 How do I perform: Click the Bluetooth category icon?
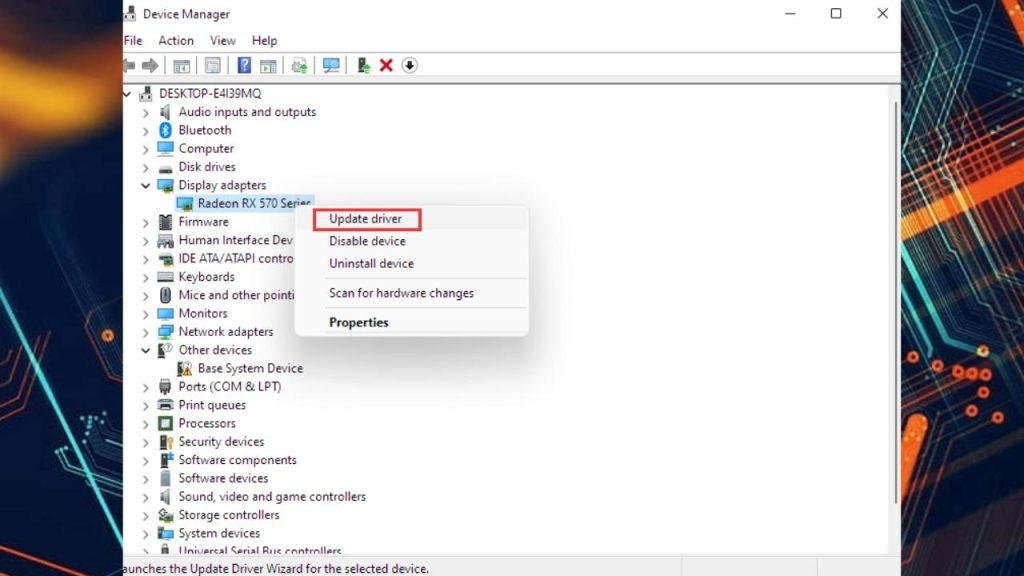tap(165, 130)
